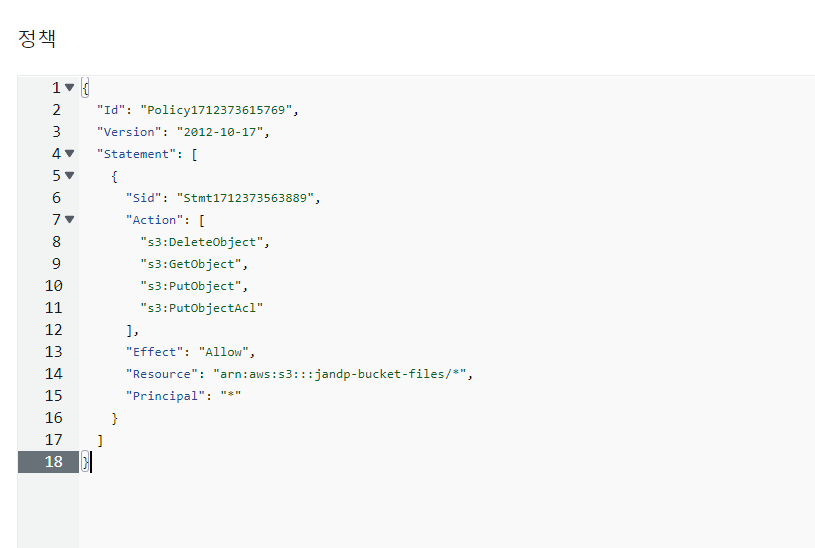
Task: Click the Stmt1712373563889 Sid value
Action: coord(245,198)
